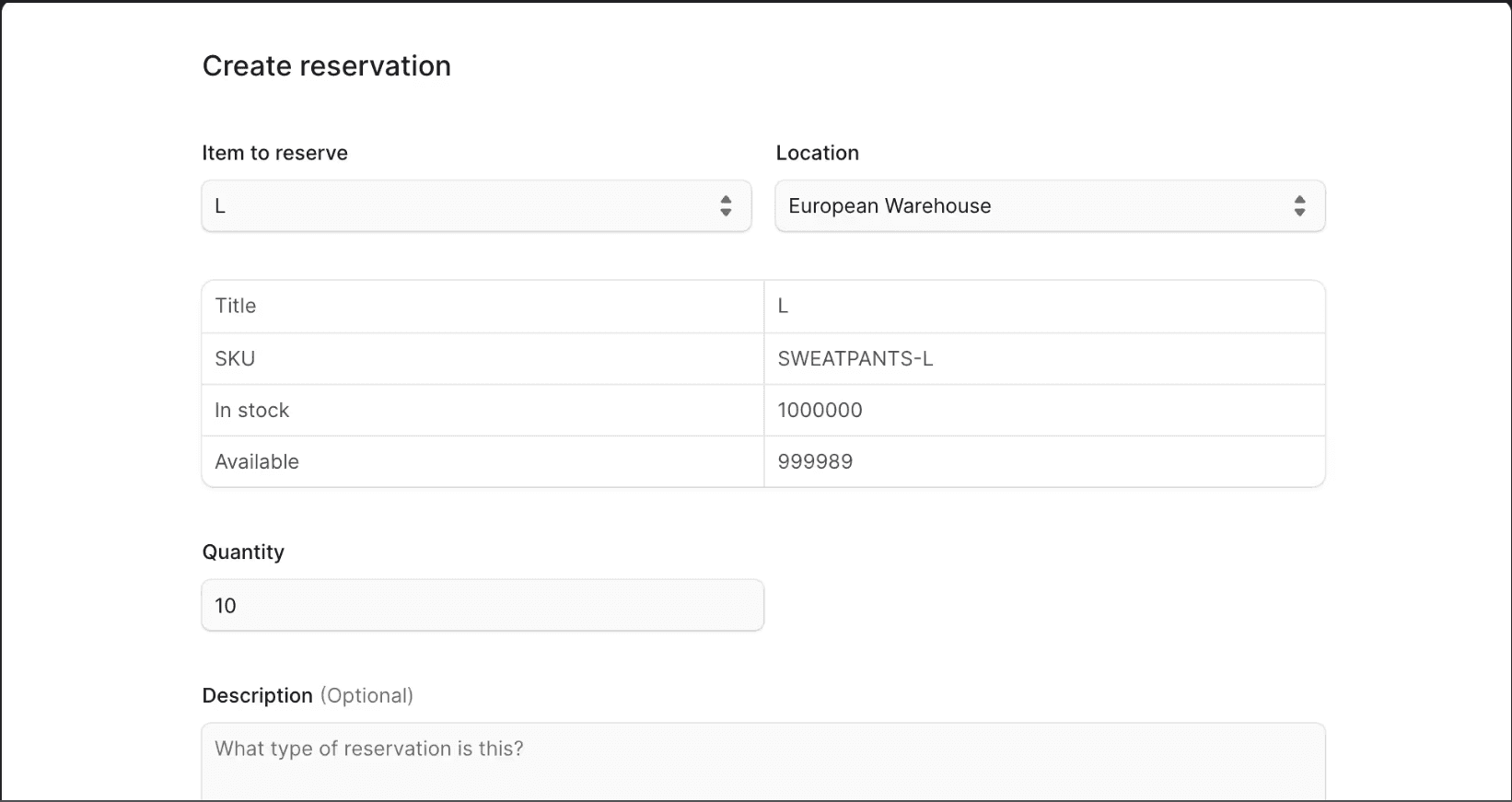Click the SKU row label

pos(235,359)
